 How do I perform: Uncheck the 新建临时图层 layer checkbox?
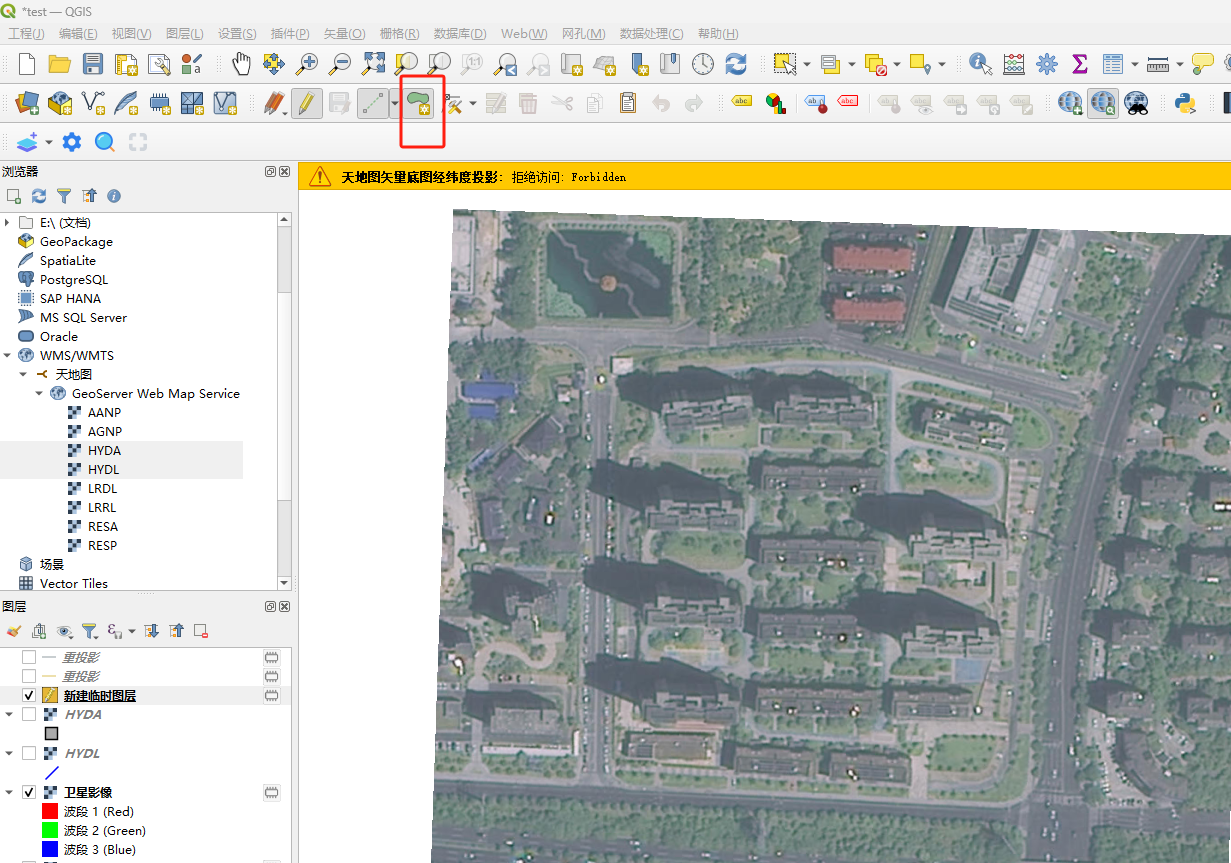coord(29,696)
